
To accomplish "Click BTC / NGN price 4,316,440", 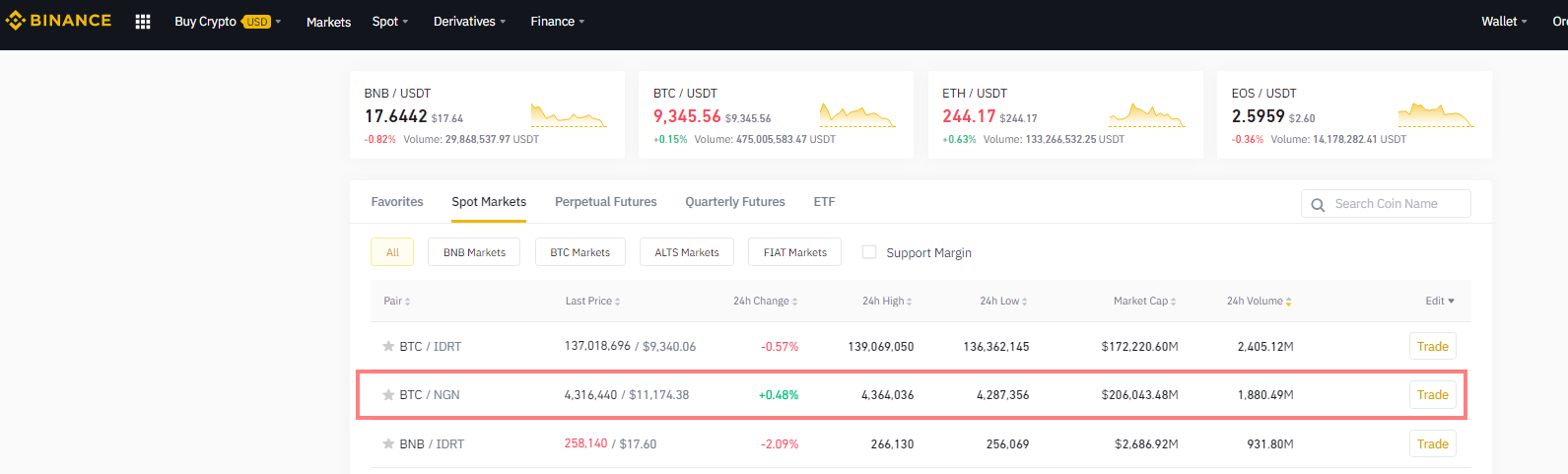I will 590,394.
